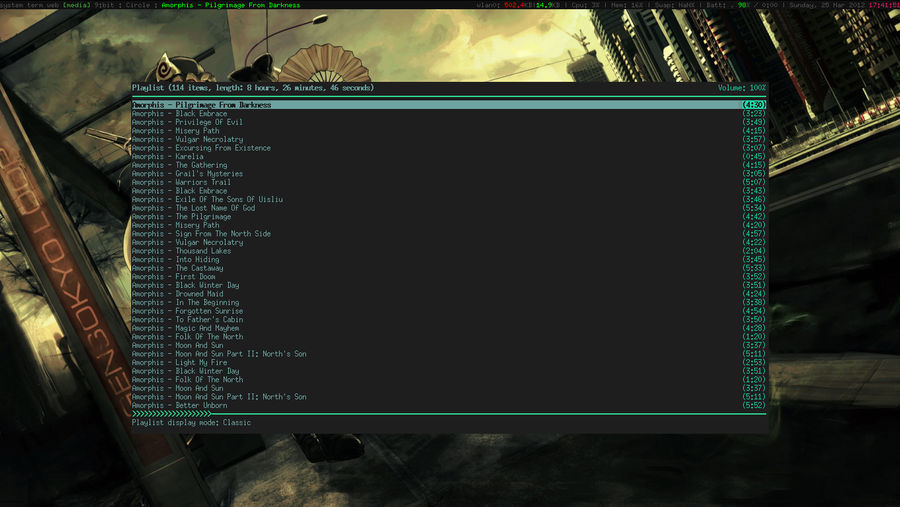Switch to the system workspace tag

[x=12, y=5]
